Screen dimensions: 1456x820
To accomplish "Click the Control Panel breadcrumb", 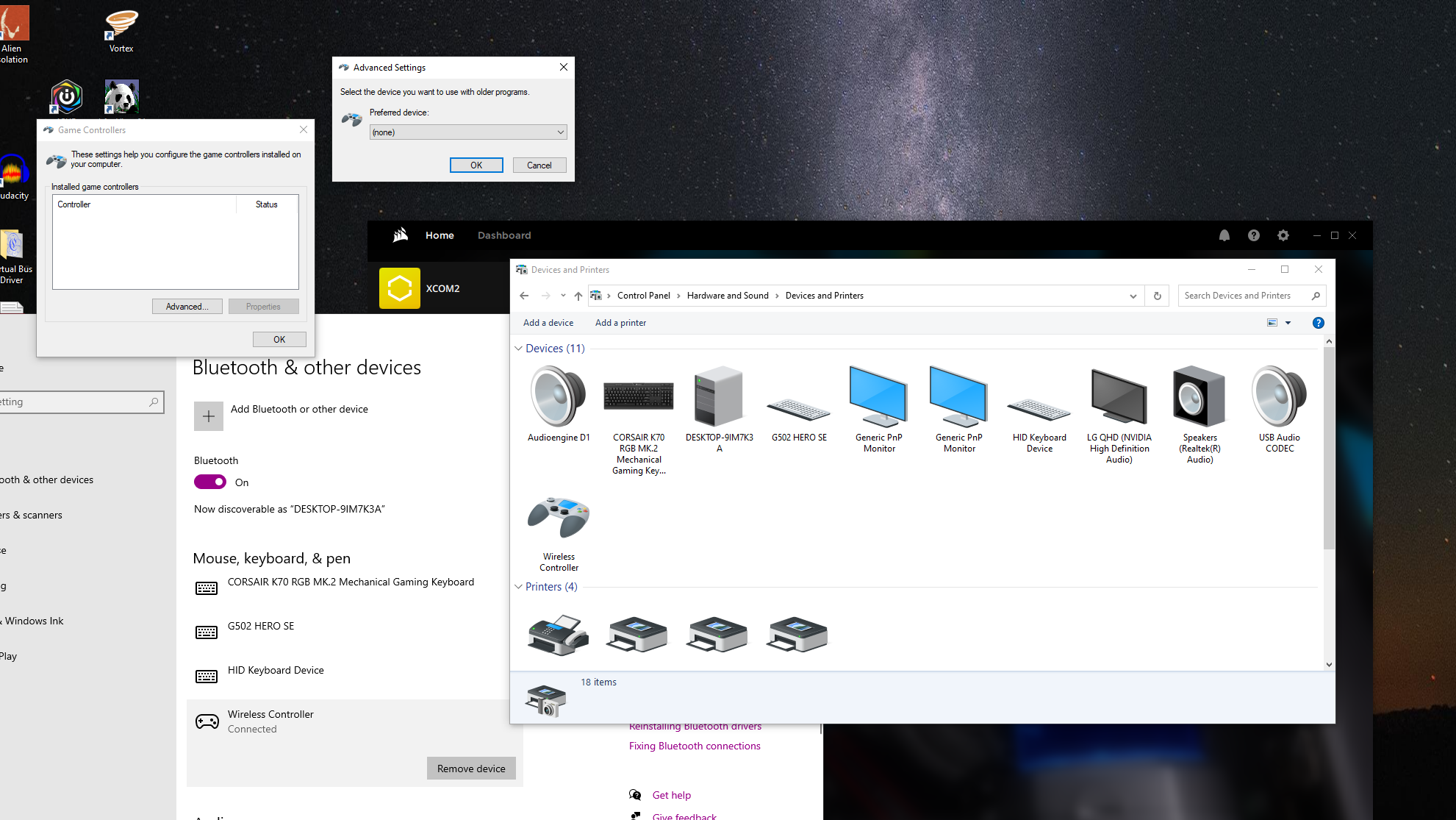I will click(644, 296).
